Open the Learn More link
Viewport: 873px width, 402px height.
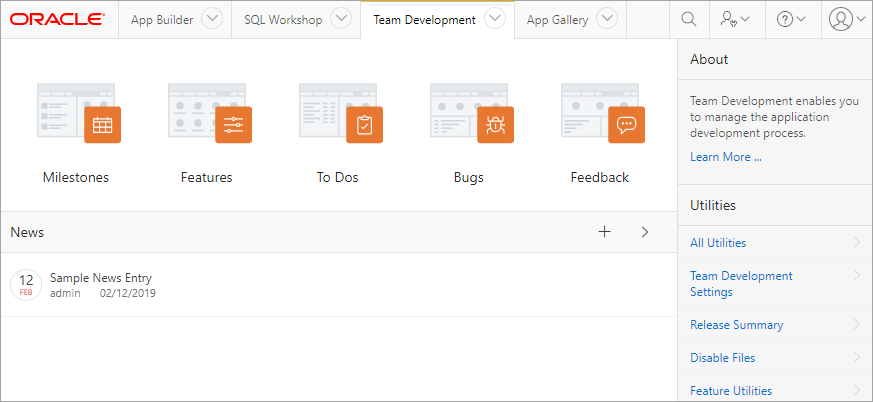coord(725,157)
